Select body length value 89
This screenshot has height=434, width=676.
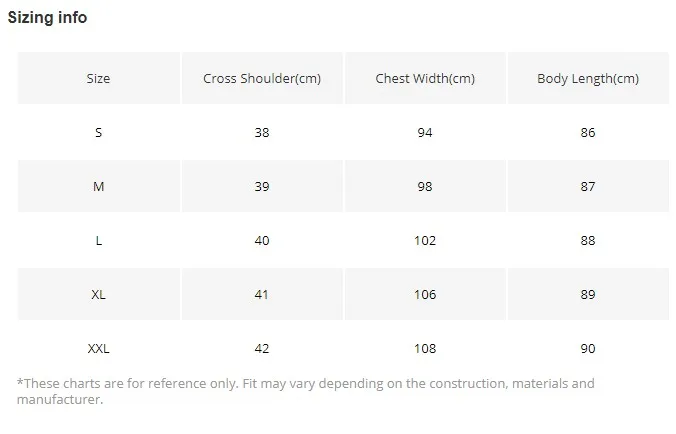coord(587,295)
